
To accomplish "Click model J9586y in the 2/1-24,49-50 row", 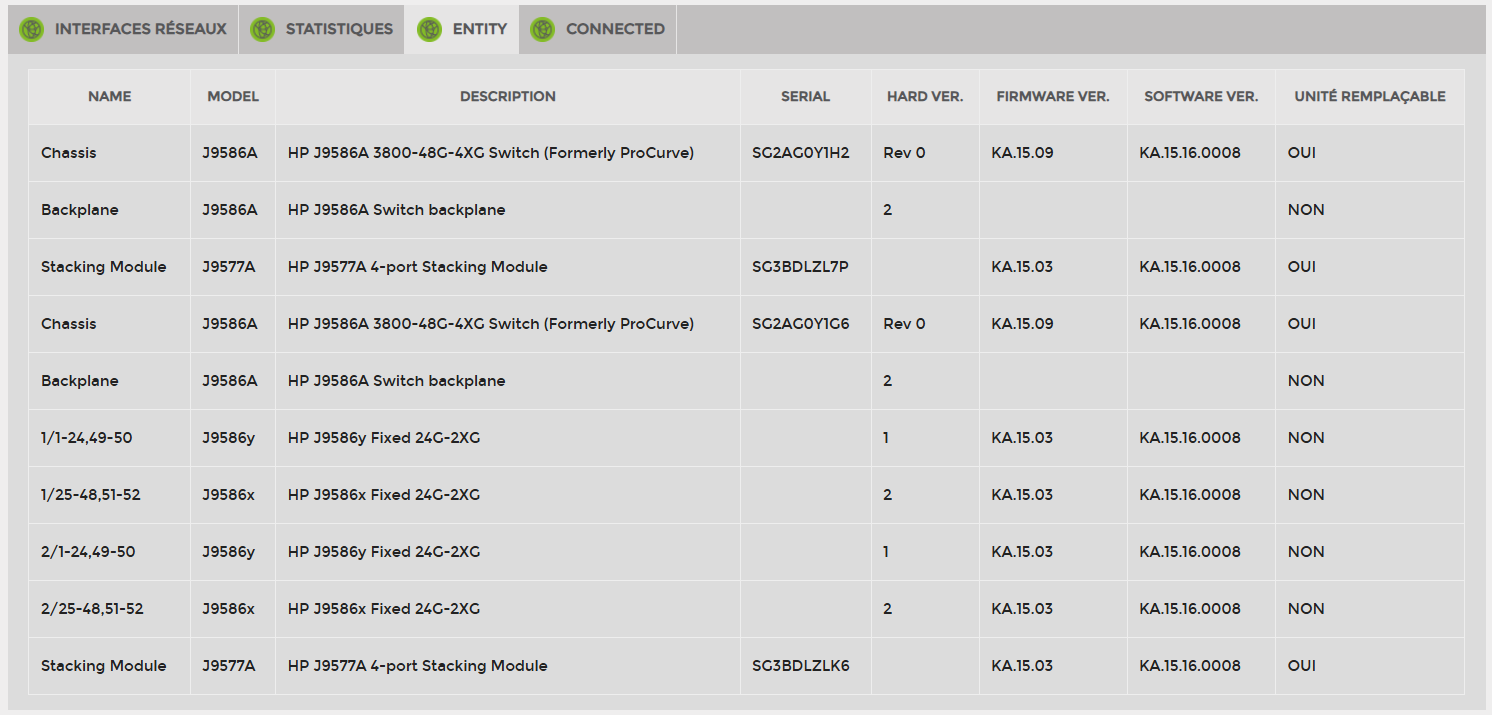I will 229,552.
